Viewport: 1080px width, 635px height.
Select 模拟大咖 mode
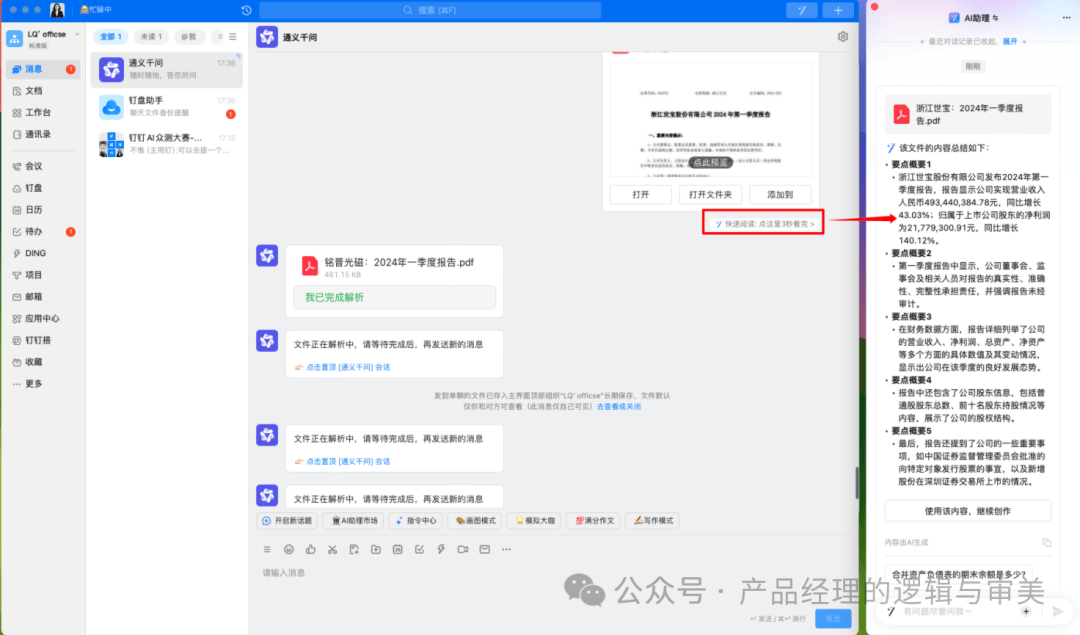[x=535, y=521]
